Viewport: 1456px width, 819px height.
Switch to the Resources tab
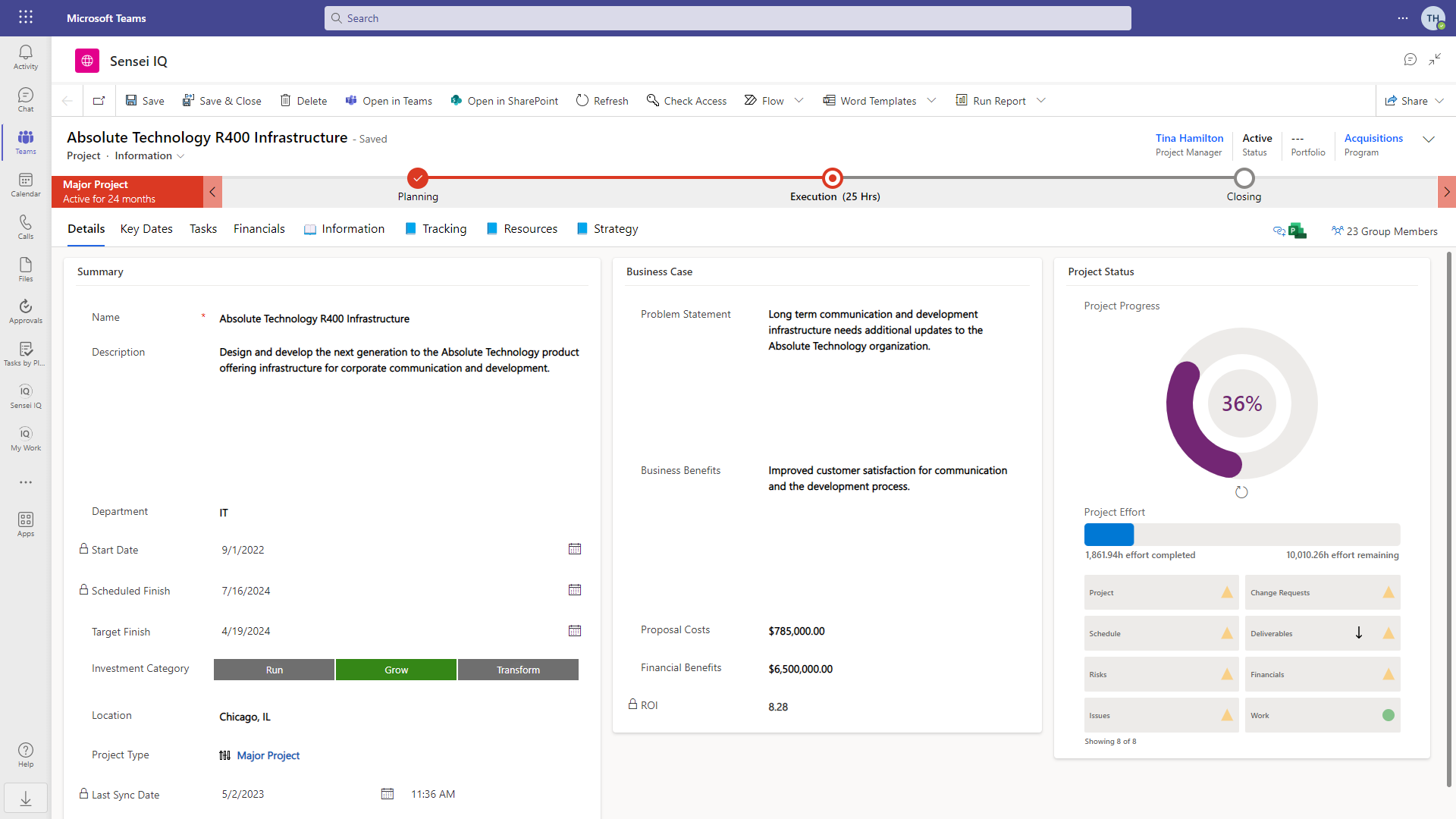(x=522, y=229)
